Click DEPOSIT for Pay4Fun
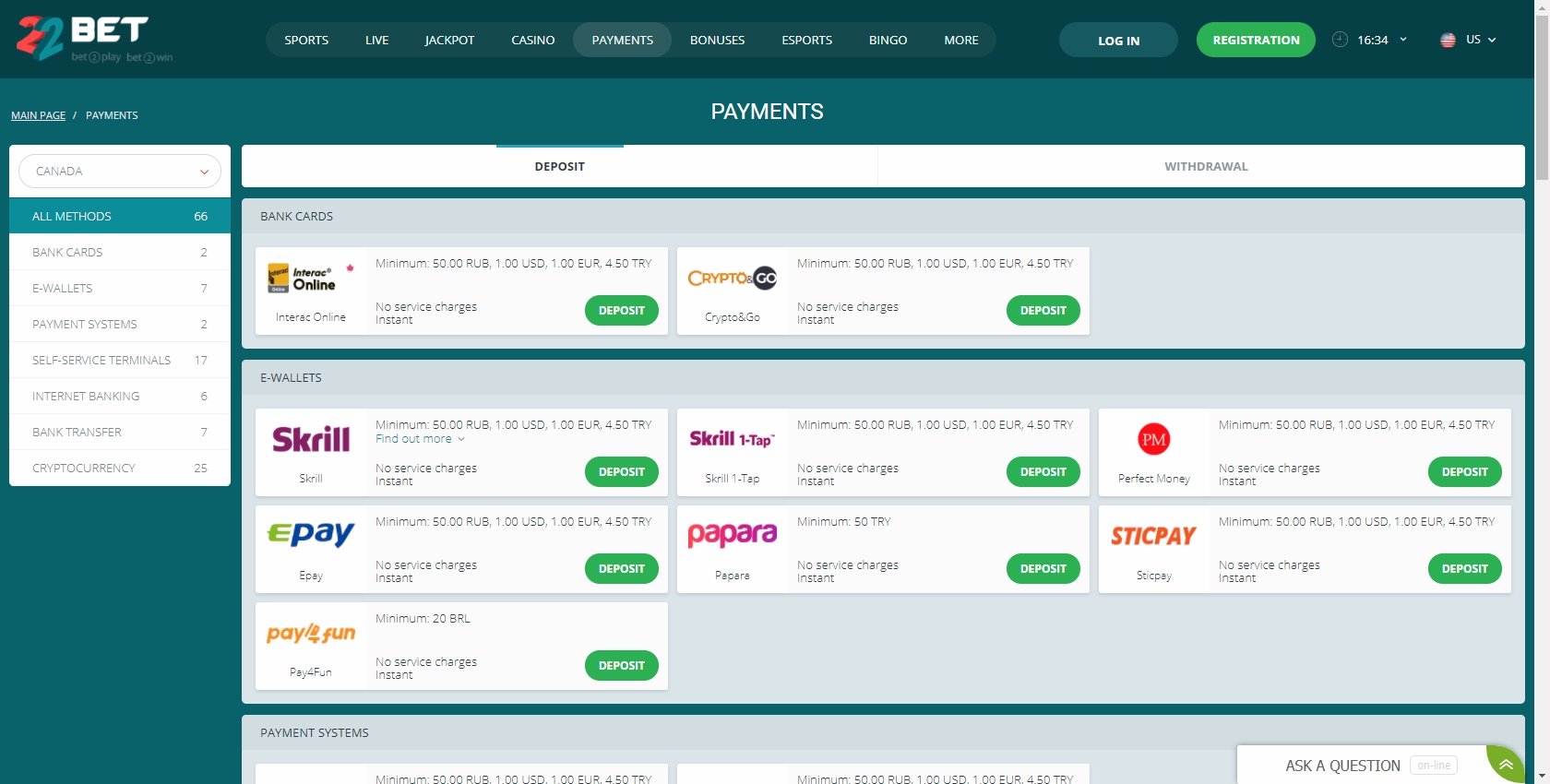1550x784 pixels. pyautogui.click(x=622, y=665)
